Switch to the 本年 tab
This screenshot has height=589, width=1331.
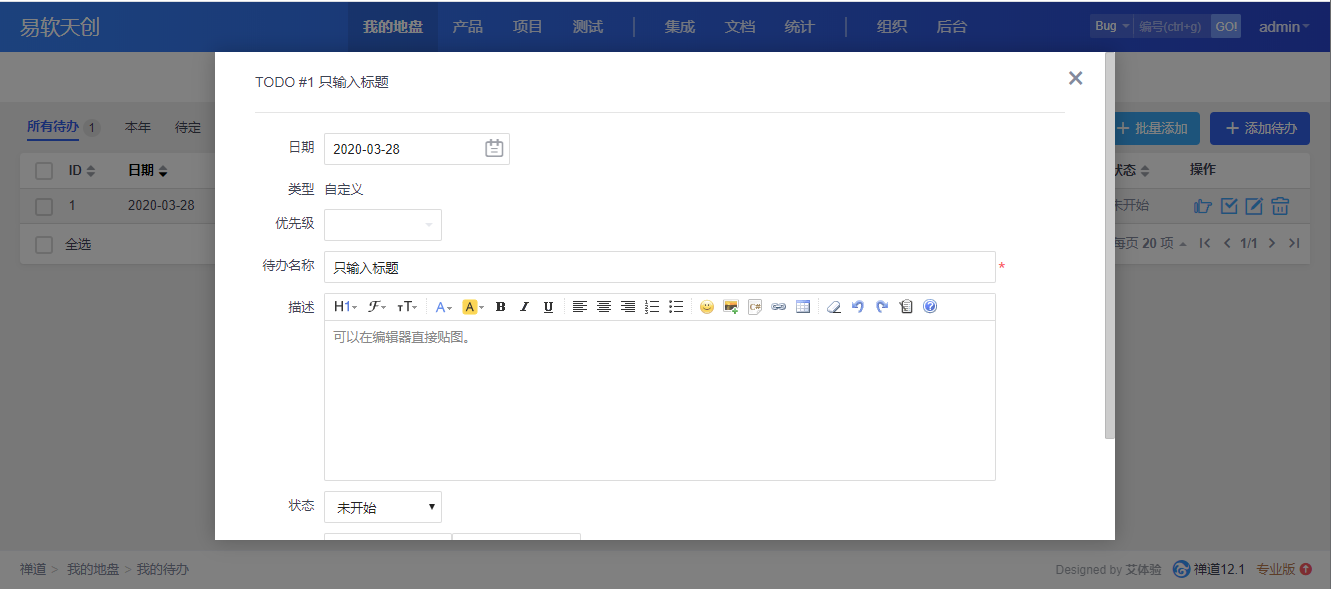(x=138, y=127)
